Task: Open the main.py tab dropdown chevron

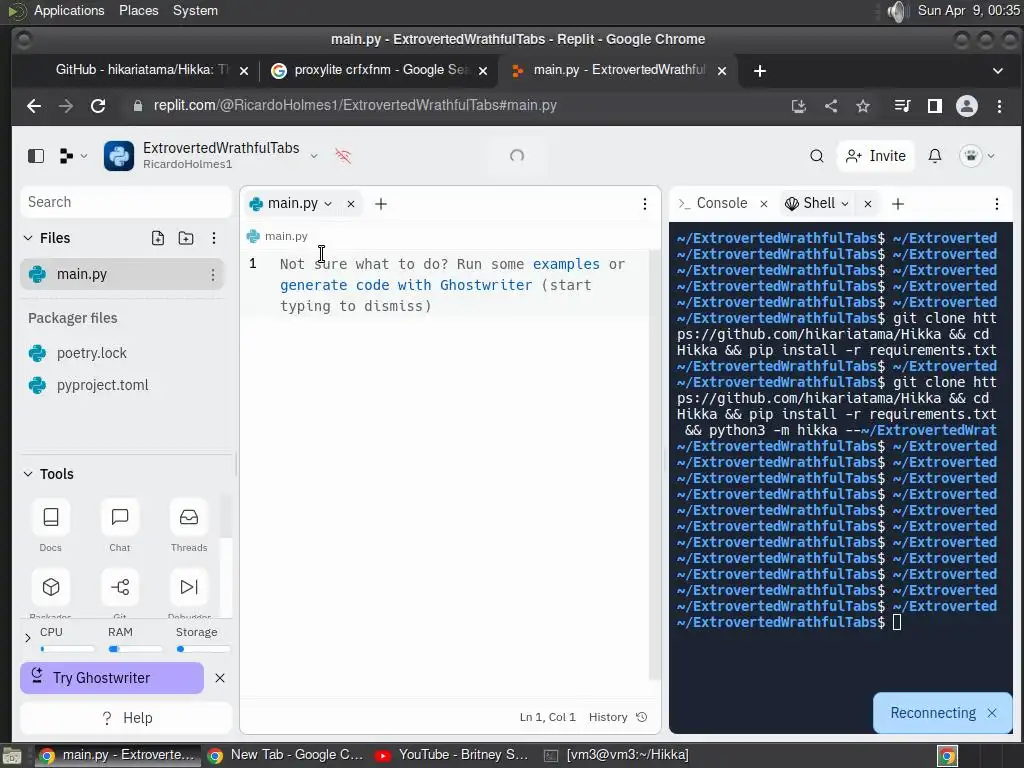Action: click(328, 204)
